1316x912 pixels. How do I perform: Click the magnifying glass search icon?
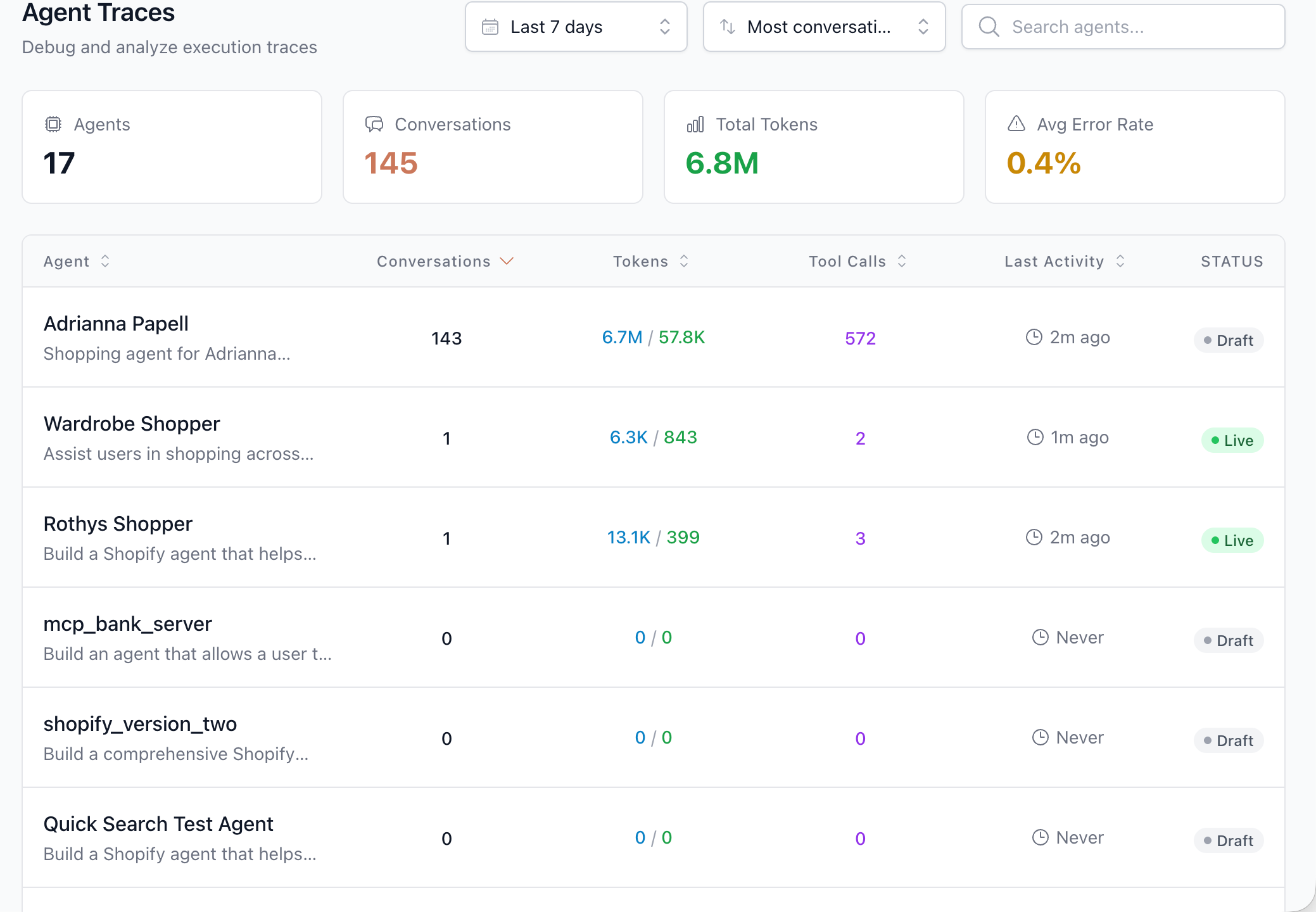pos(989,27)
